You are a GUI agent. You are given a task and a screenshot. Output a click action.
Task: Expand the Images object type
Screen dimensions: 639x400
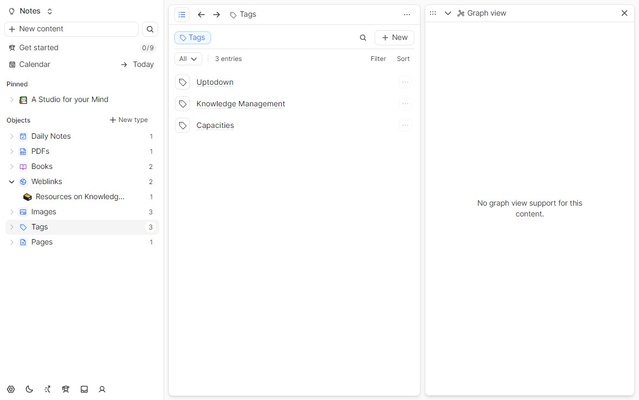pyautogui.click(x=11, y=212)
